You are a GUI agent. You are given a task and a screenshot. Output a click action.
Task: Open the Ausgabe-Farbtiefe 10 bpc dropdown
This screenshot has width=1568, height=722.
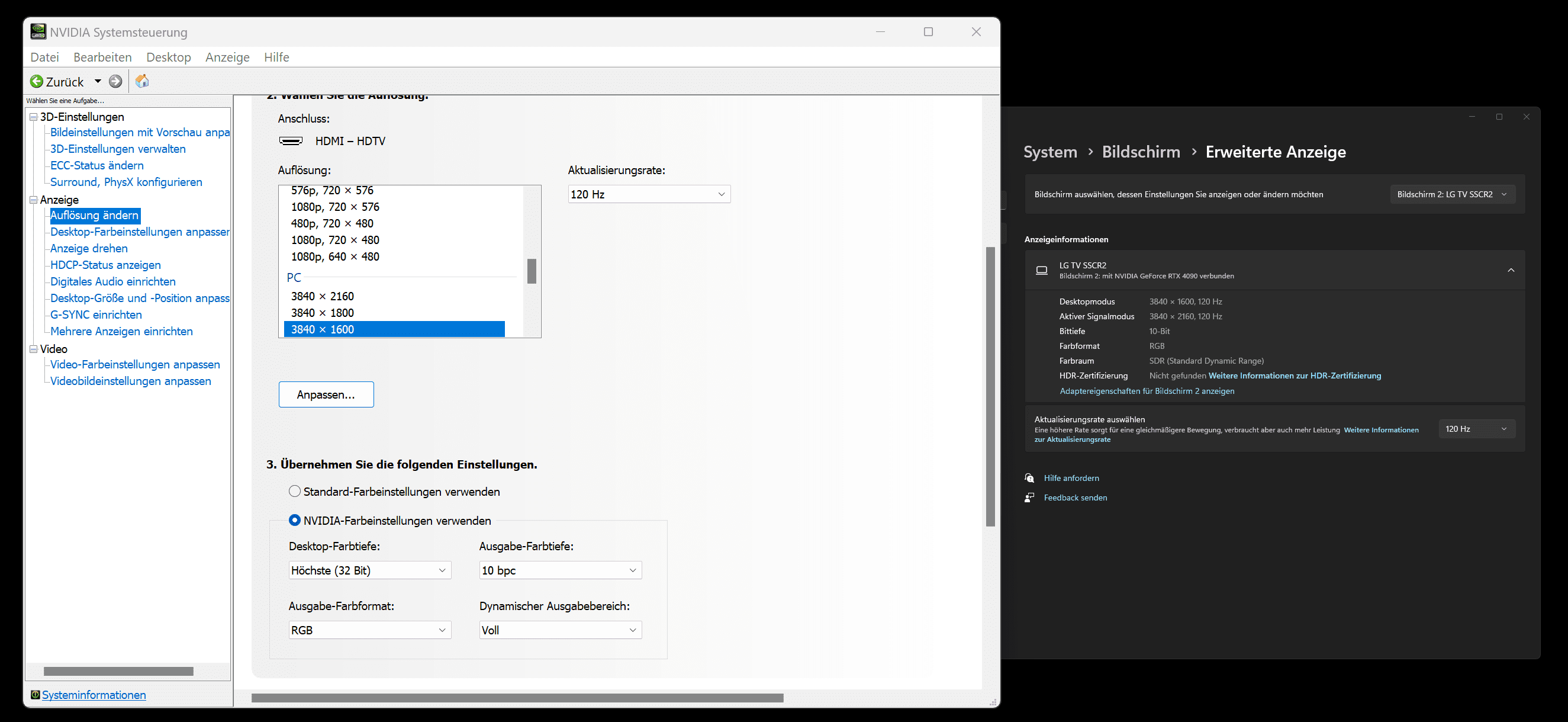click(x=561, y=570)
